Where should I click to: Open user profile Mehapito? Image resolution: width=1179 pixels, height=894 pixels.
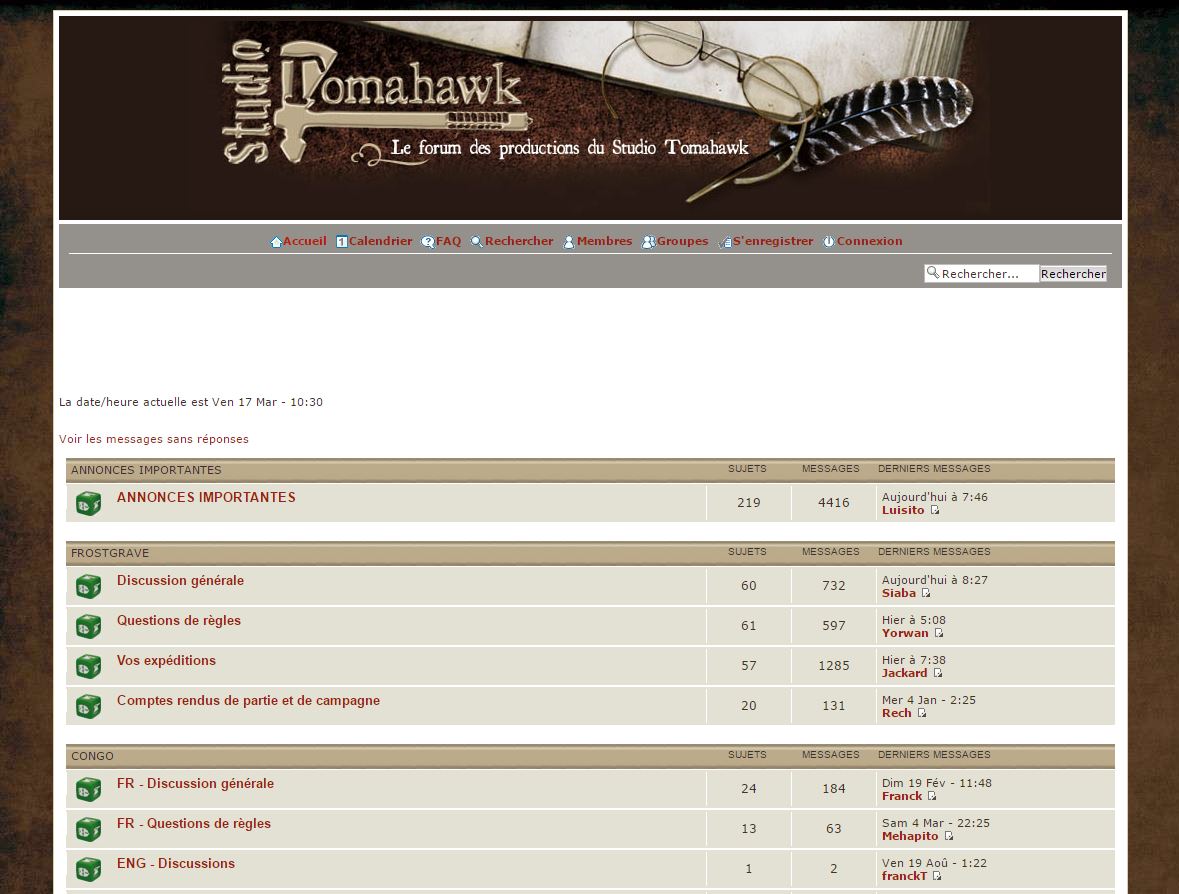910,836
